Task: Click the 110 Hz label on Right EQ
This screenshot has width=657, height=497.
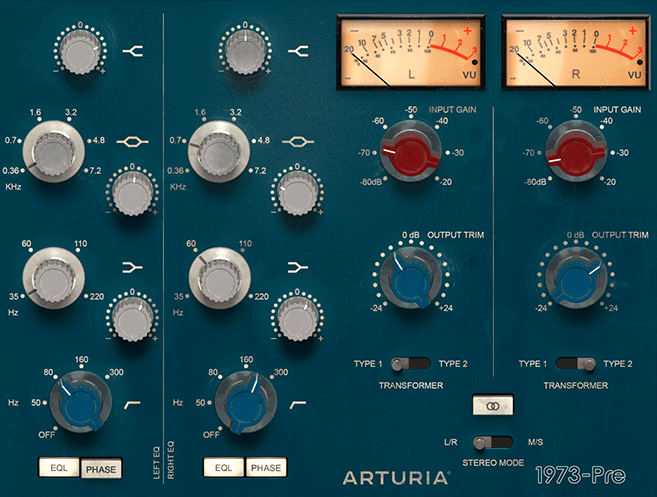Action: pos(245,243)
